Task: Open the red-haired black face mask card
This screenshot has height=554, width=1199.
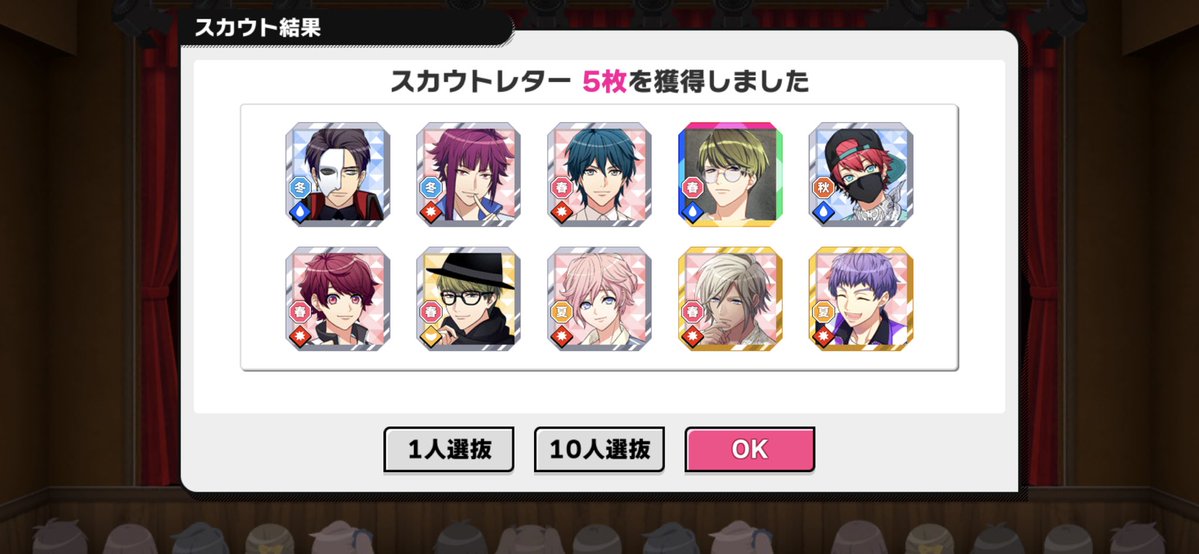Action: (861, 174)
